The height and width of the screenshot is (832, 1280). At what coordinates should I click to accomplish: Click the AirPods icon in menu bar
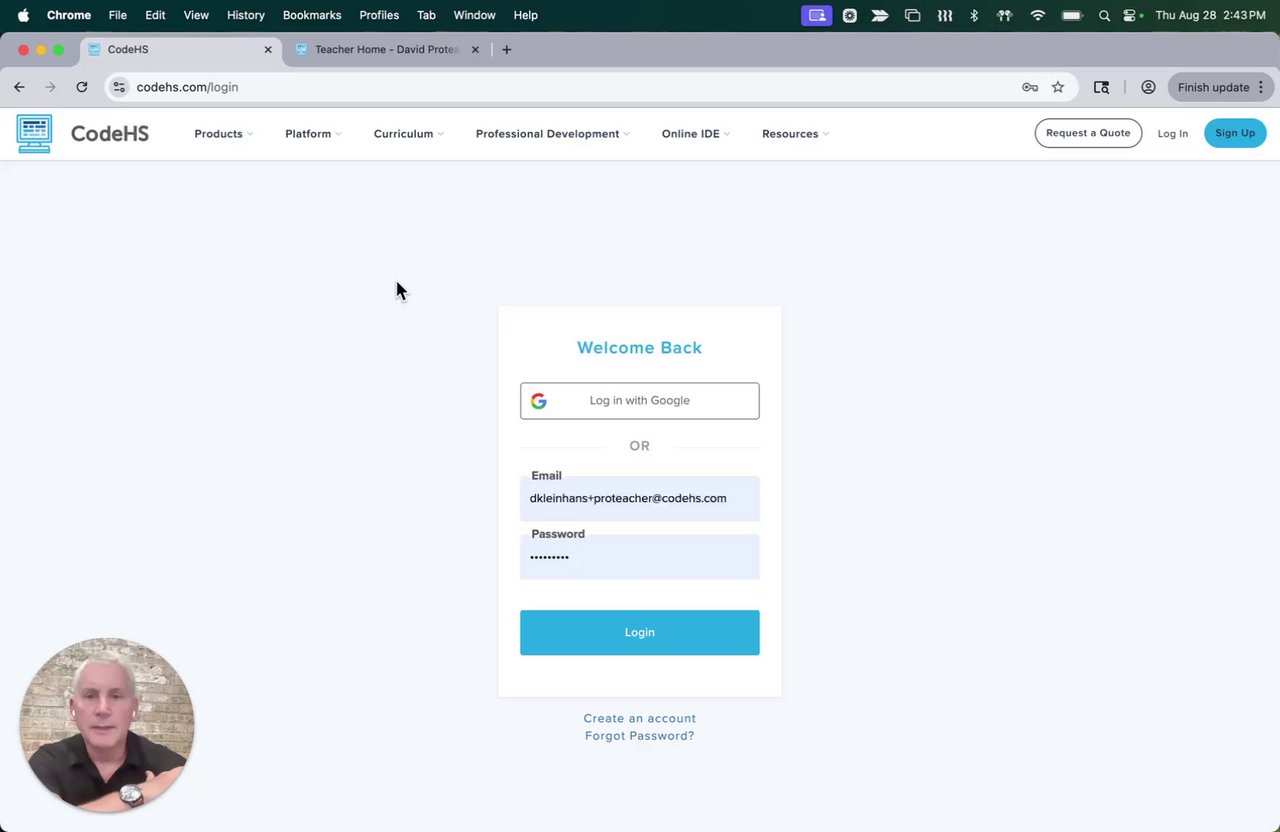[x=1005, y=15]
